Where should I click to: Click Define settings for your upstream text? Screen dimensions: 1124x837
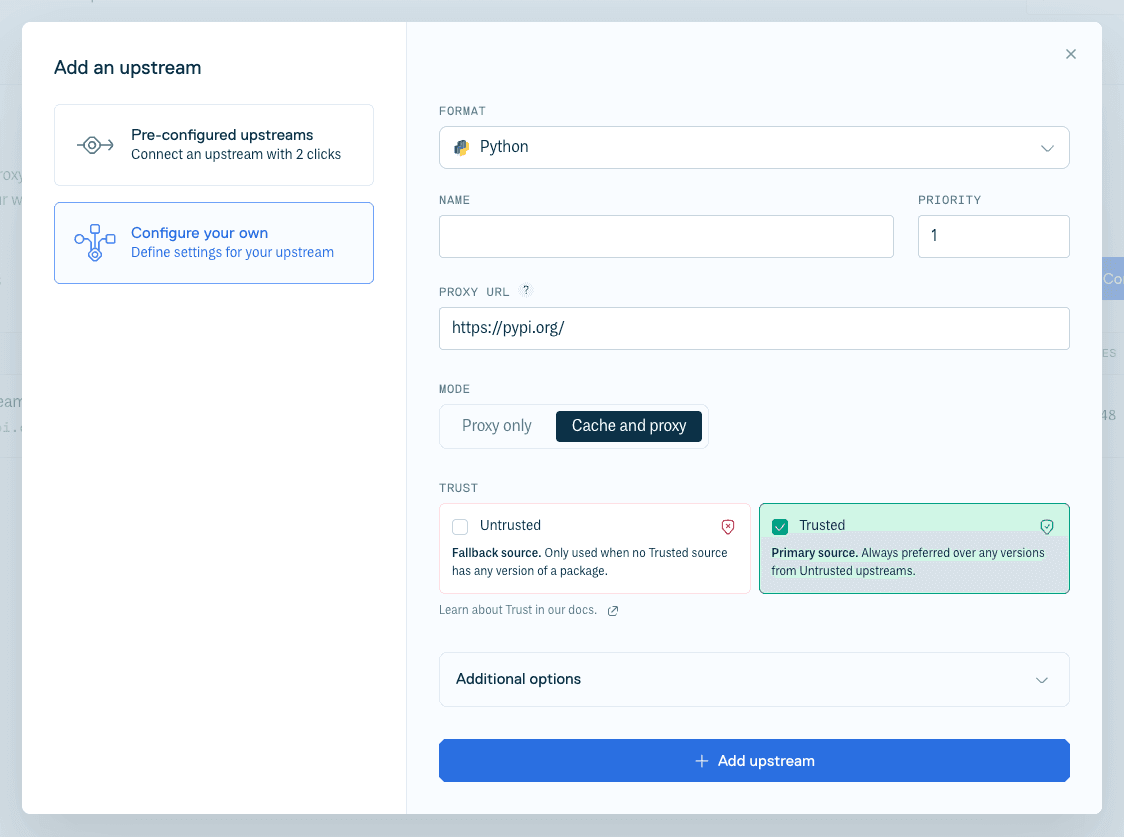232,252
